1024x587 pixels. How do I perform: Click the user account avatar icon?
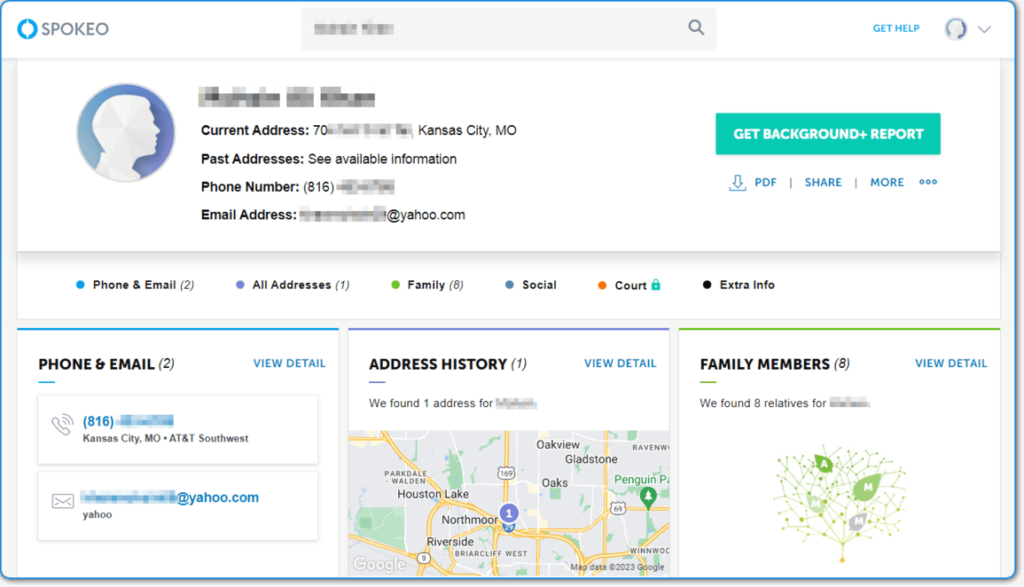956,29
